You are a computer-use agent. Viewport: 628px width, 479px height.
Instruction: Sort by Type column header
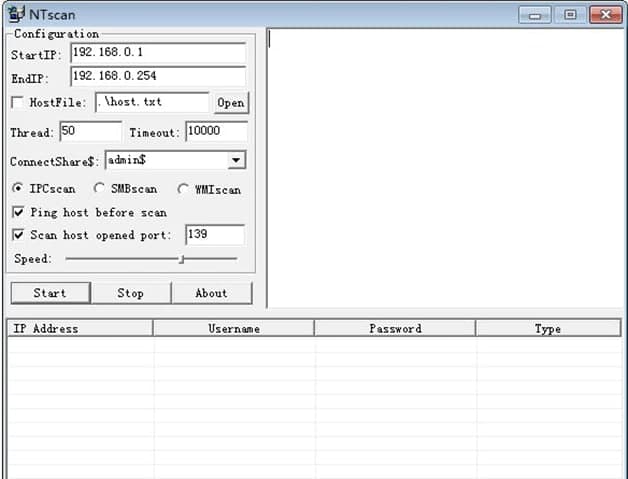tap(548, 328)
